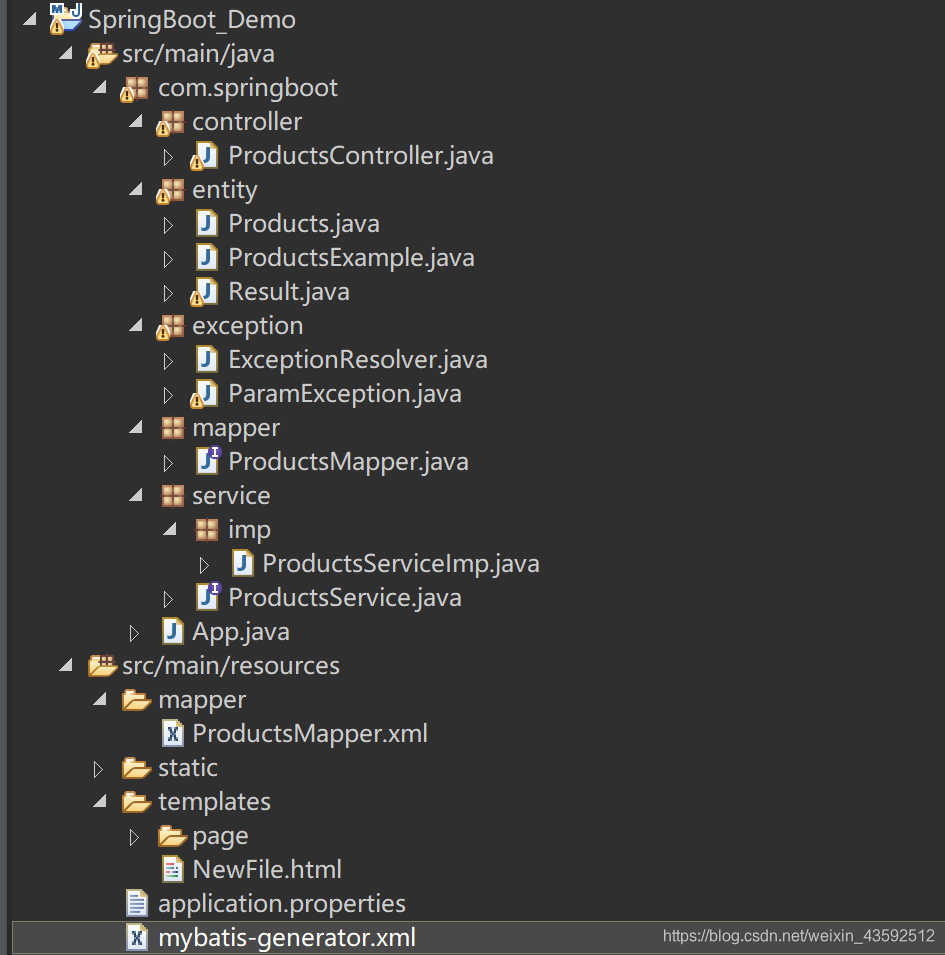Expand the static folder node
945x955 pixels.
point(98,770)
